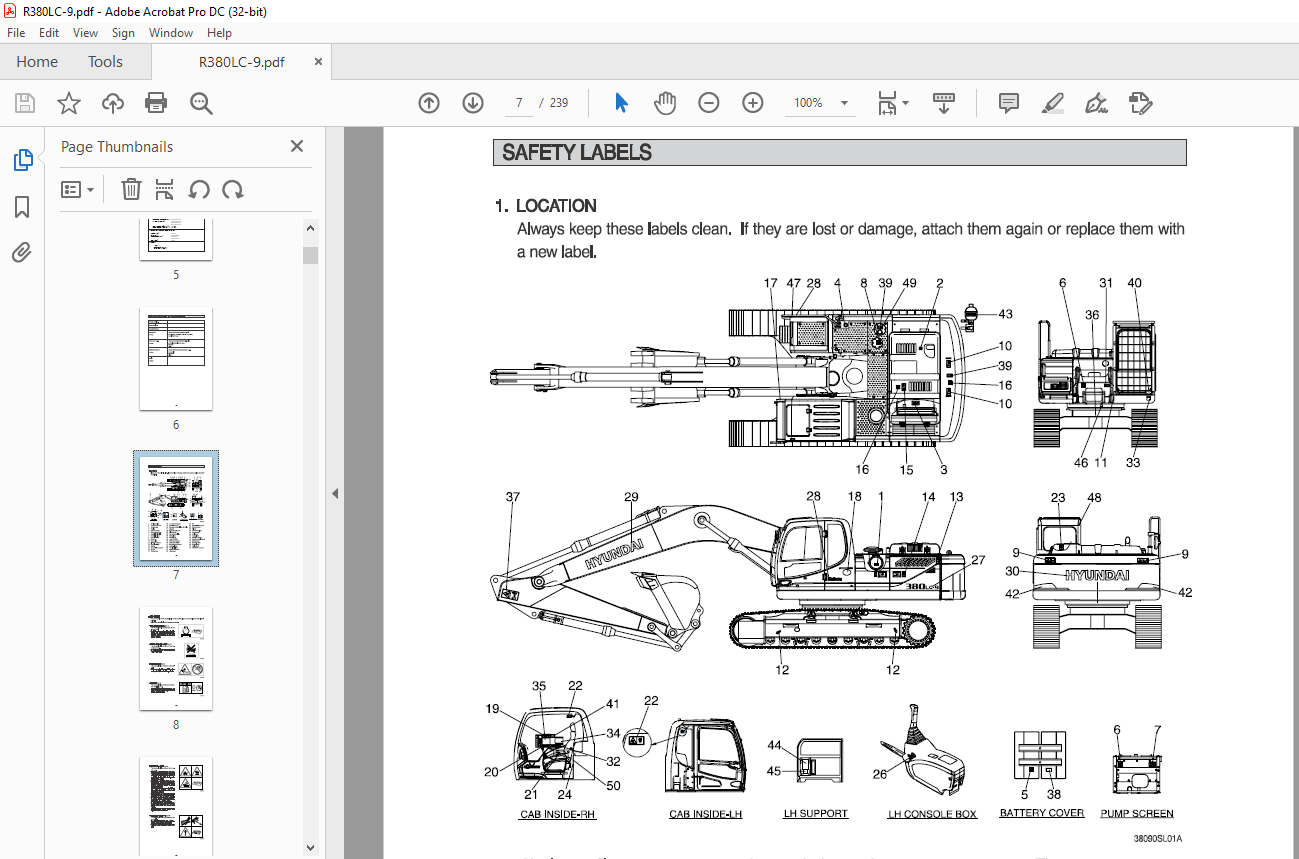This screenshot has width=1299, height=859.
Task: Switch to the Tools tab
Action: [x=105, y=62]
